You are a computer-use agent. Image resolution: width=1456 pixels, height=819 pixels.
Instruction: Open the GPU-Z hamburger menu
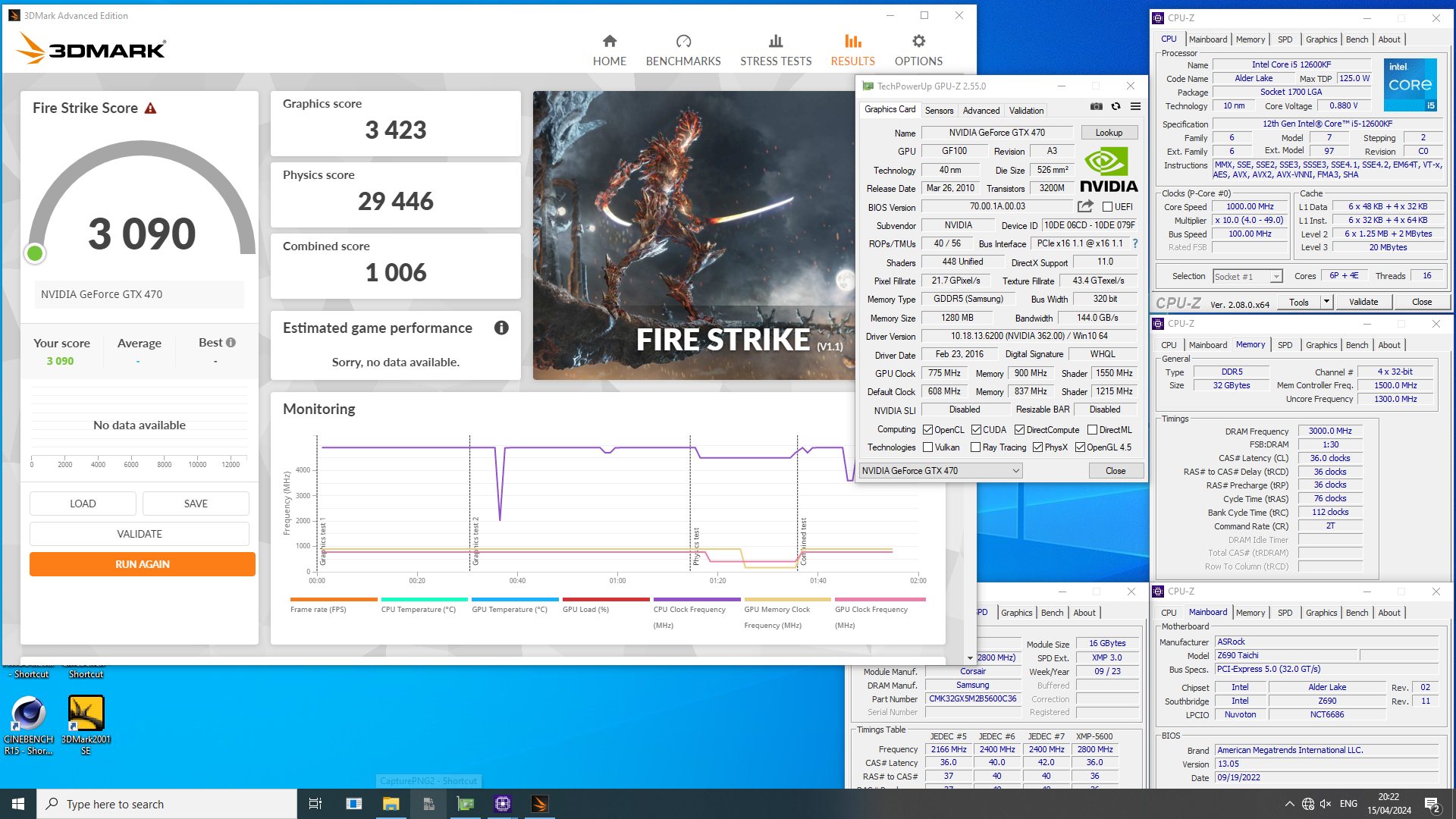tap(1135, 106)
